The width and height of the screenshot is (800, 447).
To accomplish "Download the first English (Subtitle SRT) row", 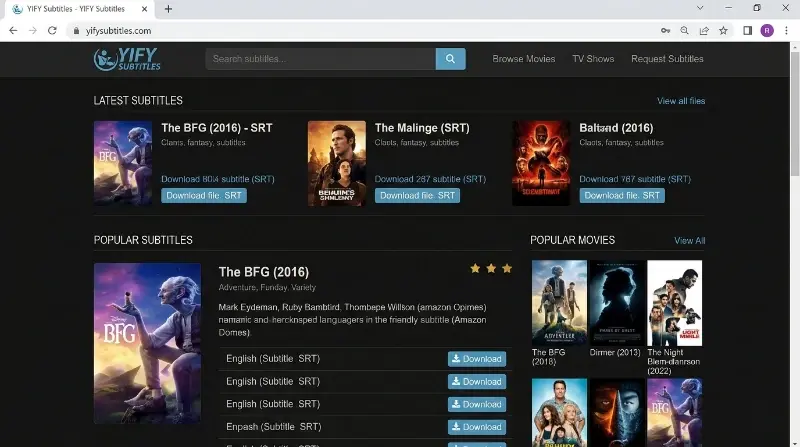I will point(477,359).
